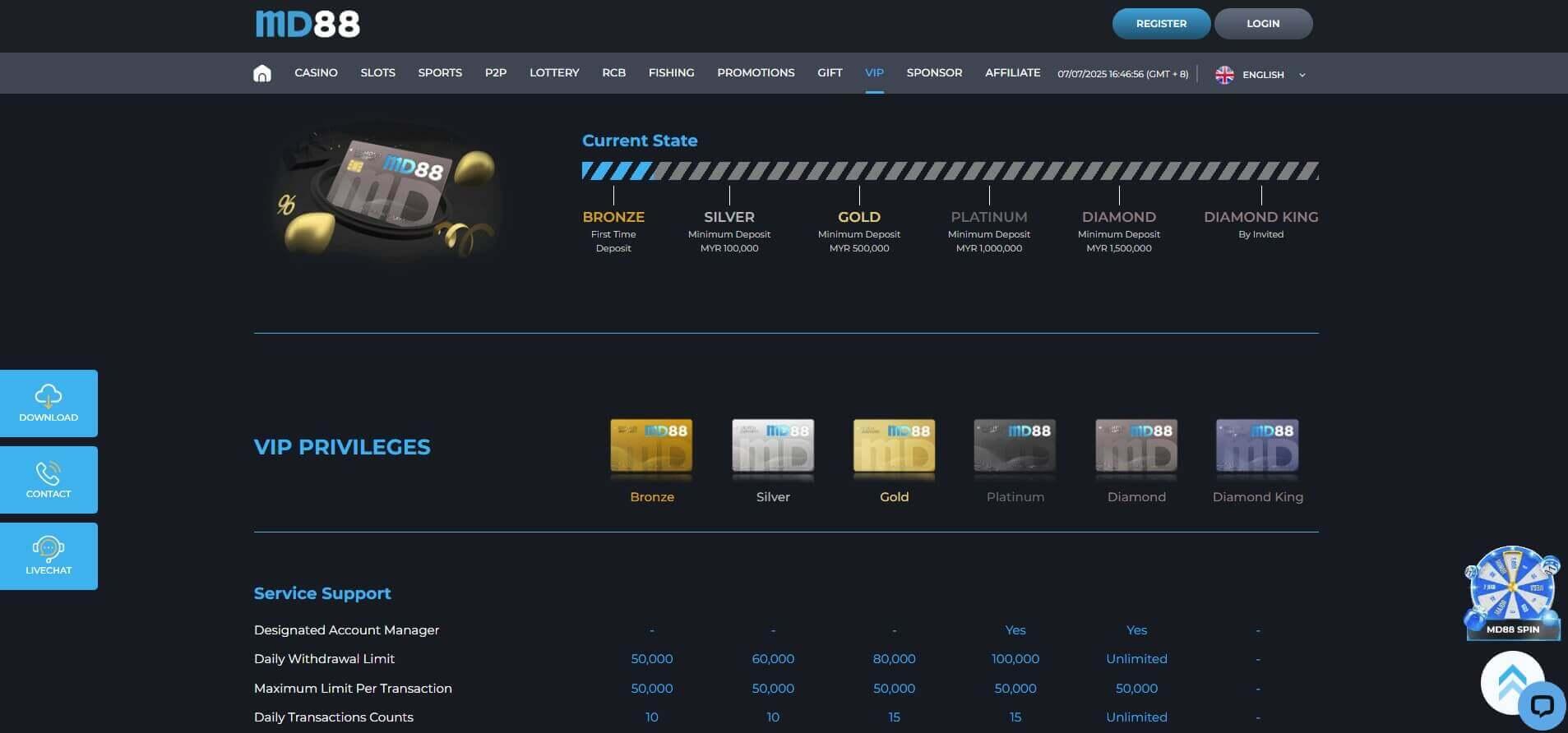Select the Platinum VIP card thumbnail
Image resolution: width=1568 pixels, height=733 pixels.
(x=1015, y=446)
